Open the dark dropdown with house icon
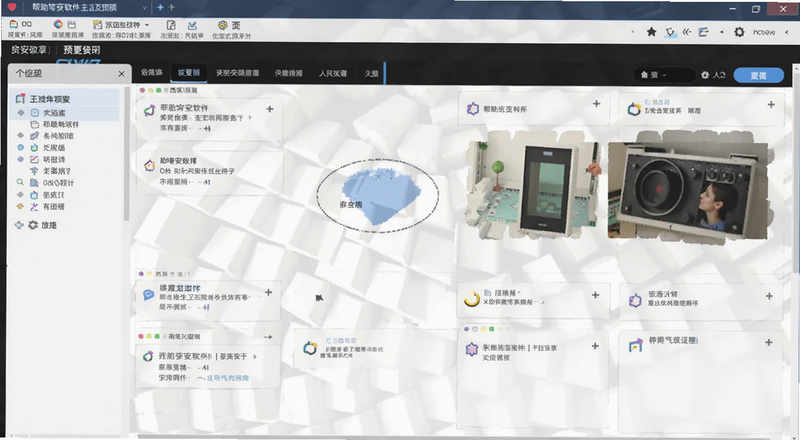Screen dimensions: 800x440 664,75
